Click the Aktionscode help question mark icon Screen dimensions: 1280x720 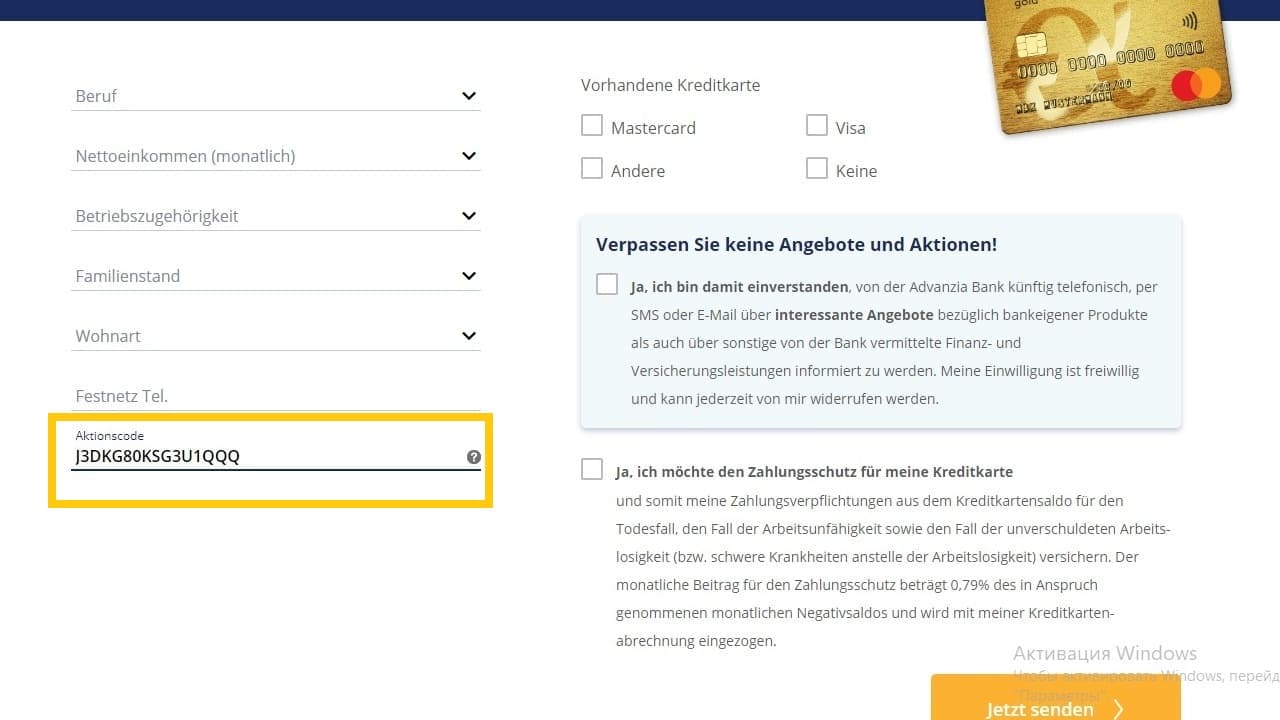[x=473, y=457]
